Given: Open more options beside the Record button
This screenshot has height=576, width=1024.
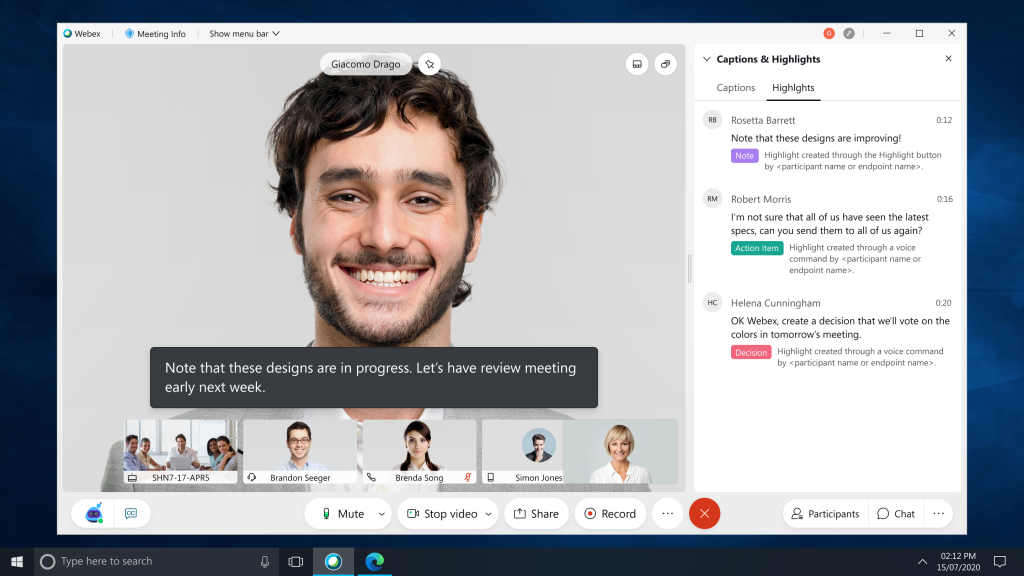Looking at the screenshot, I should tap(668, 513).
